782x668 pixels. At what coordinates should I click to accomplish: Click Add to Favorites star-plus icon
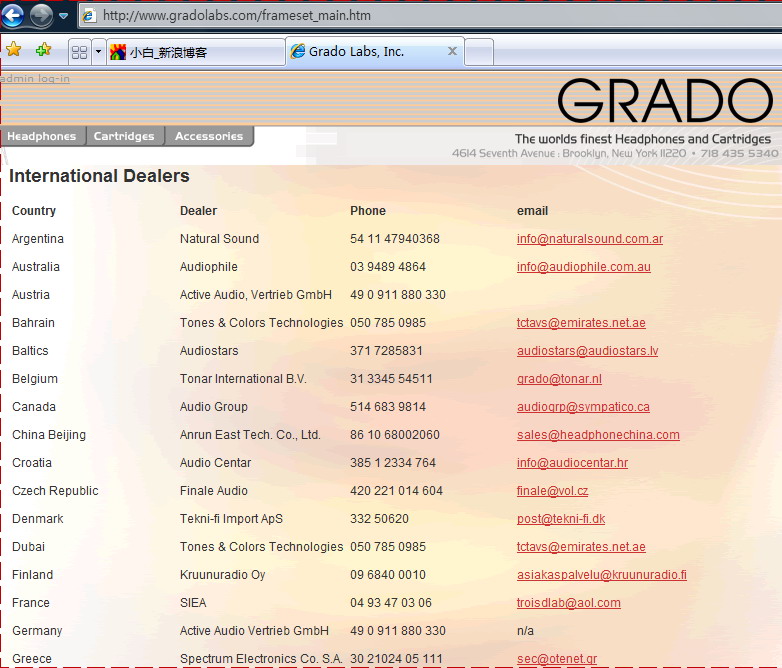[x=43, y=49]
